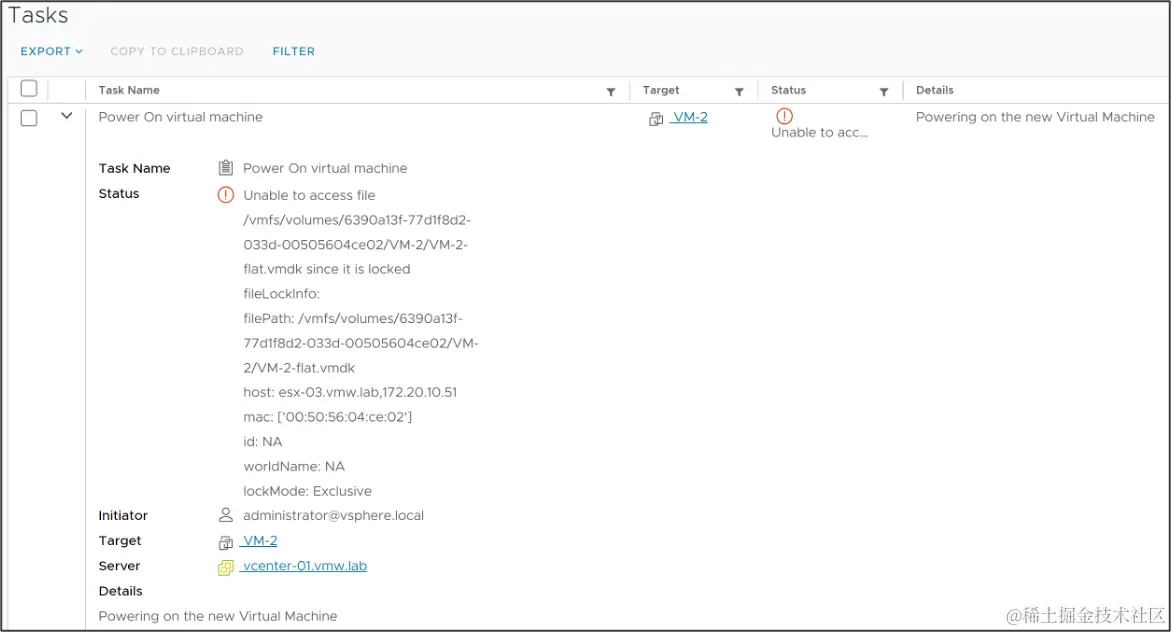Click the Details column header
The width and height of the screenshot is (1172, 632).
tap(935, 90)
